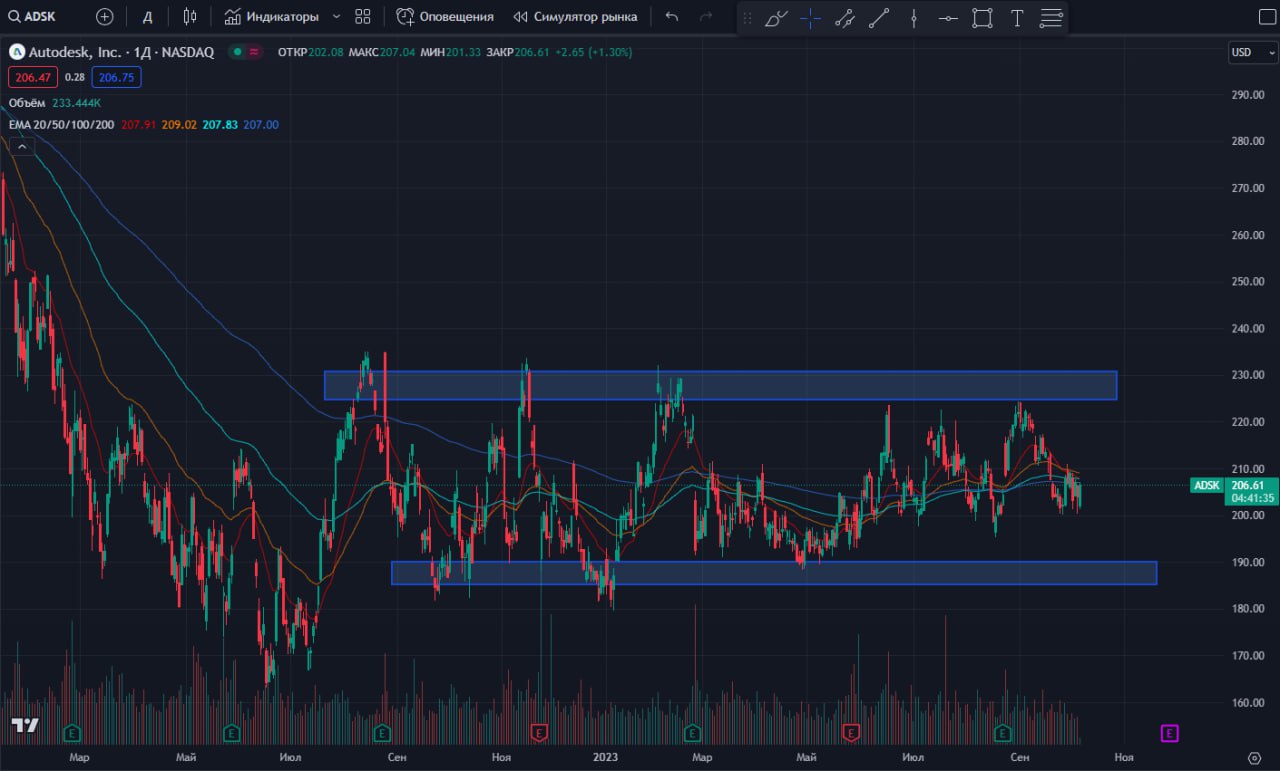Start Симулятор рынка replay mode
This screenshot has height=771, width=1280.
point(575,17)
